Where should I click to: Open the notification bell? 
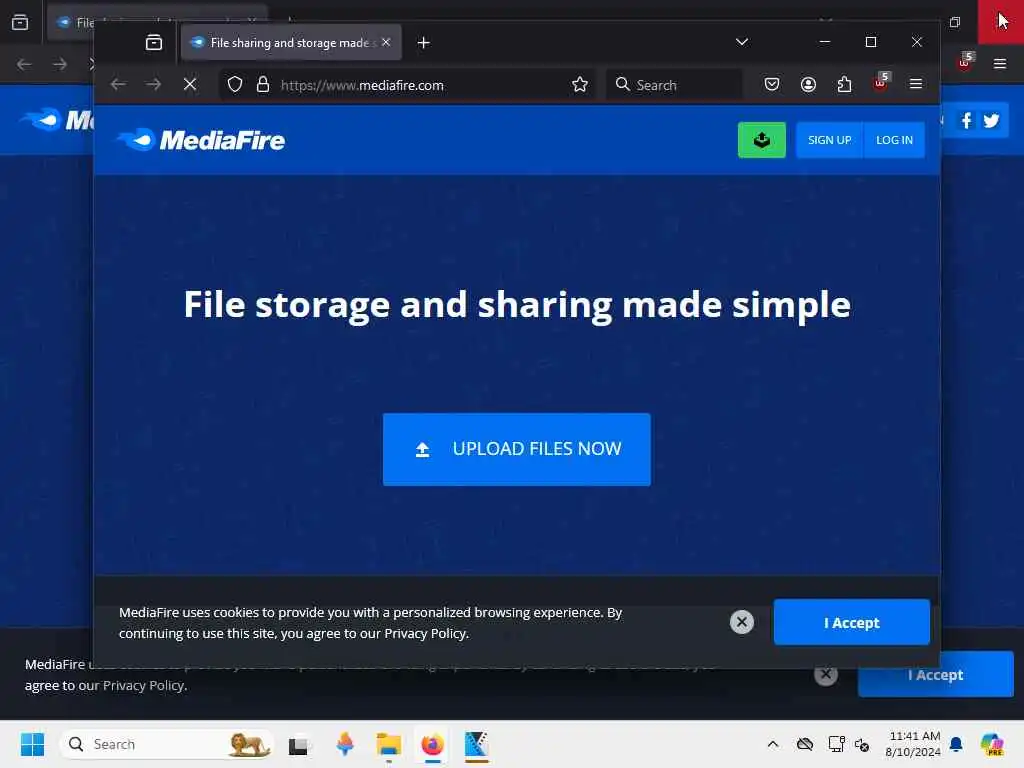(956, 744)
